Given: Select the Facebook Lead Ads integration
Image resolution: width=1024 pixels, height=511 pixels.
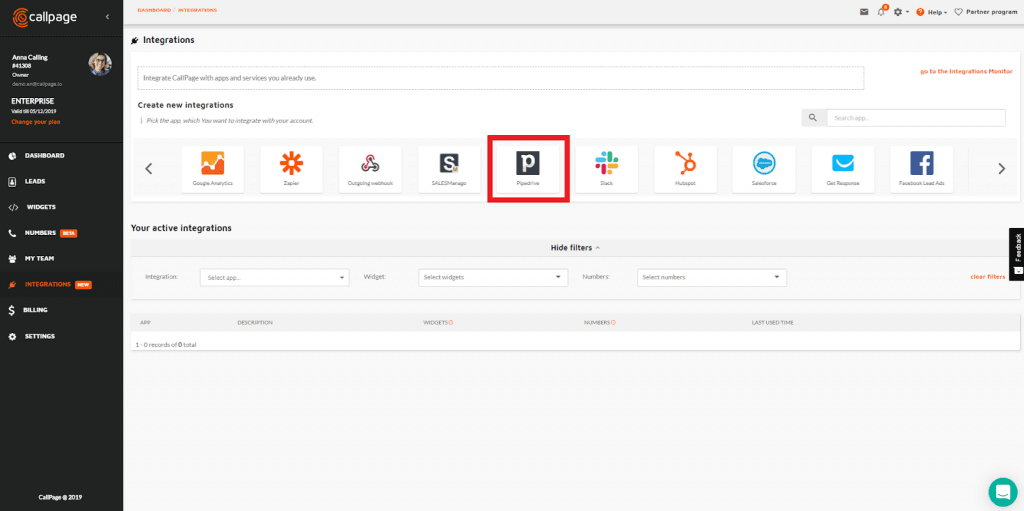Looking at the screenshot, I should click(921, 169).
